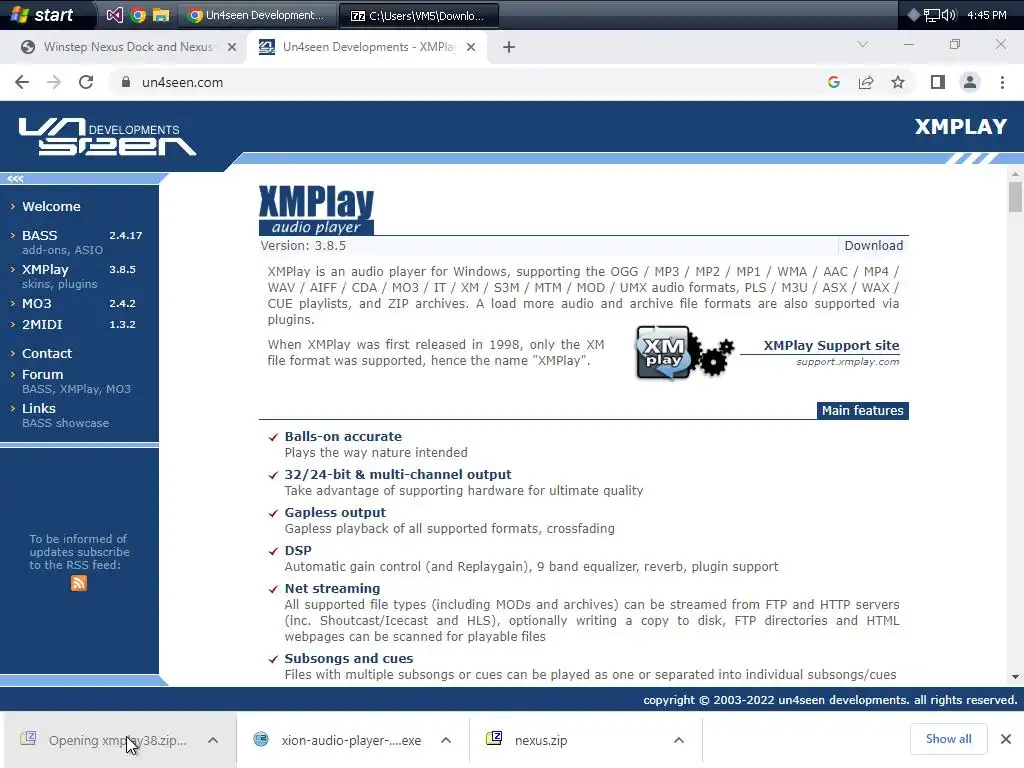1024x768 pixels.
Task: Launch Chrome from quick launch bar
Action: point(138,15)
